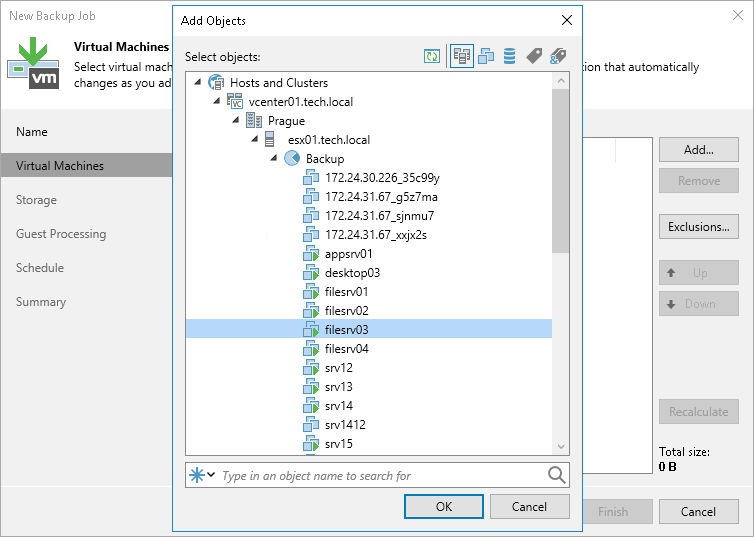Click the search magnifier icon
Screen dimensions: 754x537
[x=556, y=475]
